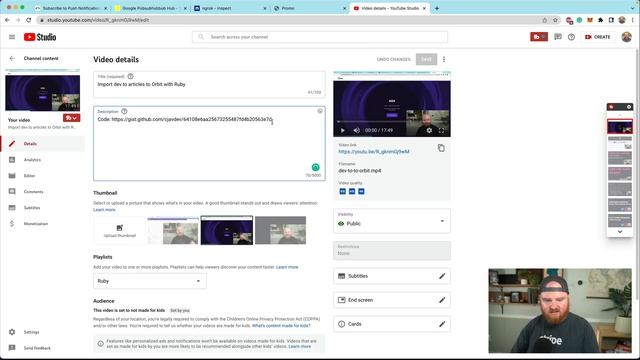
Task: Show help for the Title field
Action: click(130, 76)
